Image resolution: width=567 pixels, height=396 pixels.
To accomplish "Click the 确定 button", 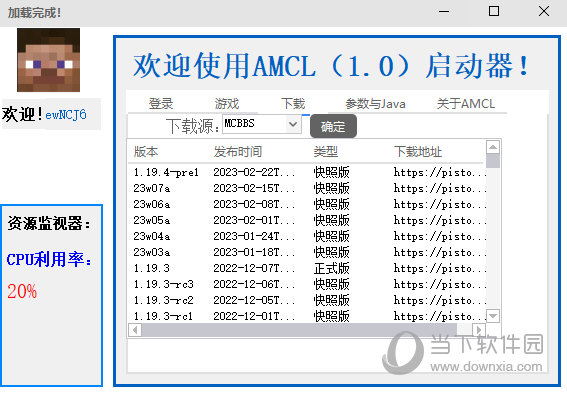I will click(333, 126).
